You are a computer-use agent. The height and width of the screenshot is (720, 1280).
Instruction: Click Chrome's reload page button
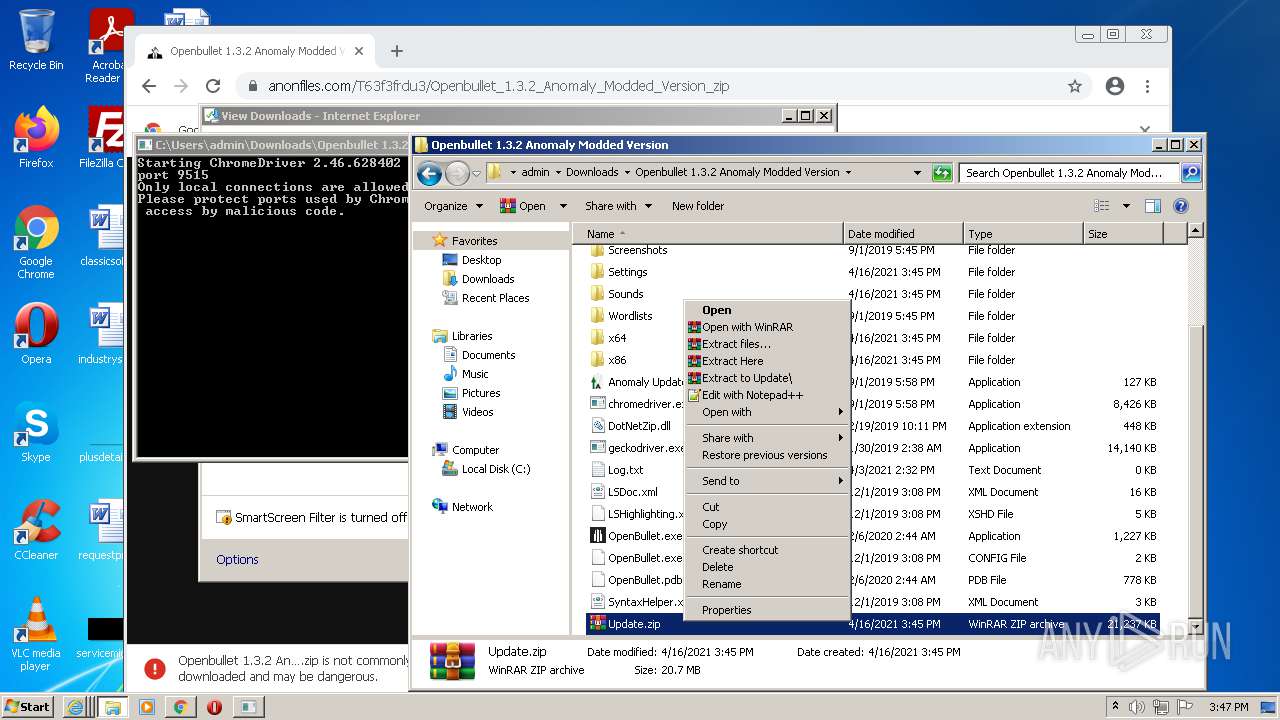pos(212,86)
